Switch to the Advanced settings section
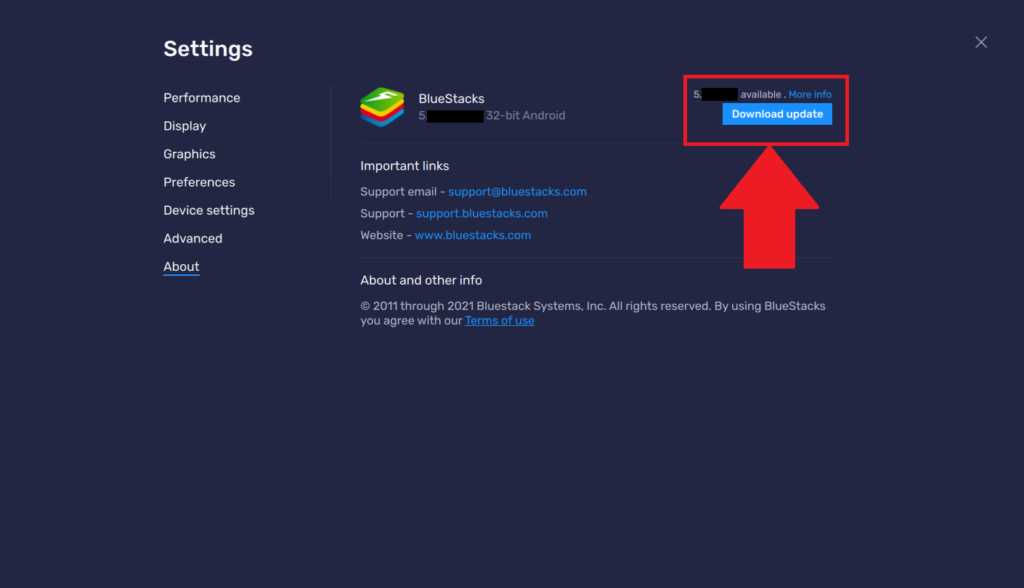 click(x=193, y=238)
